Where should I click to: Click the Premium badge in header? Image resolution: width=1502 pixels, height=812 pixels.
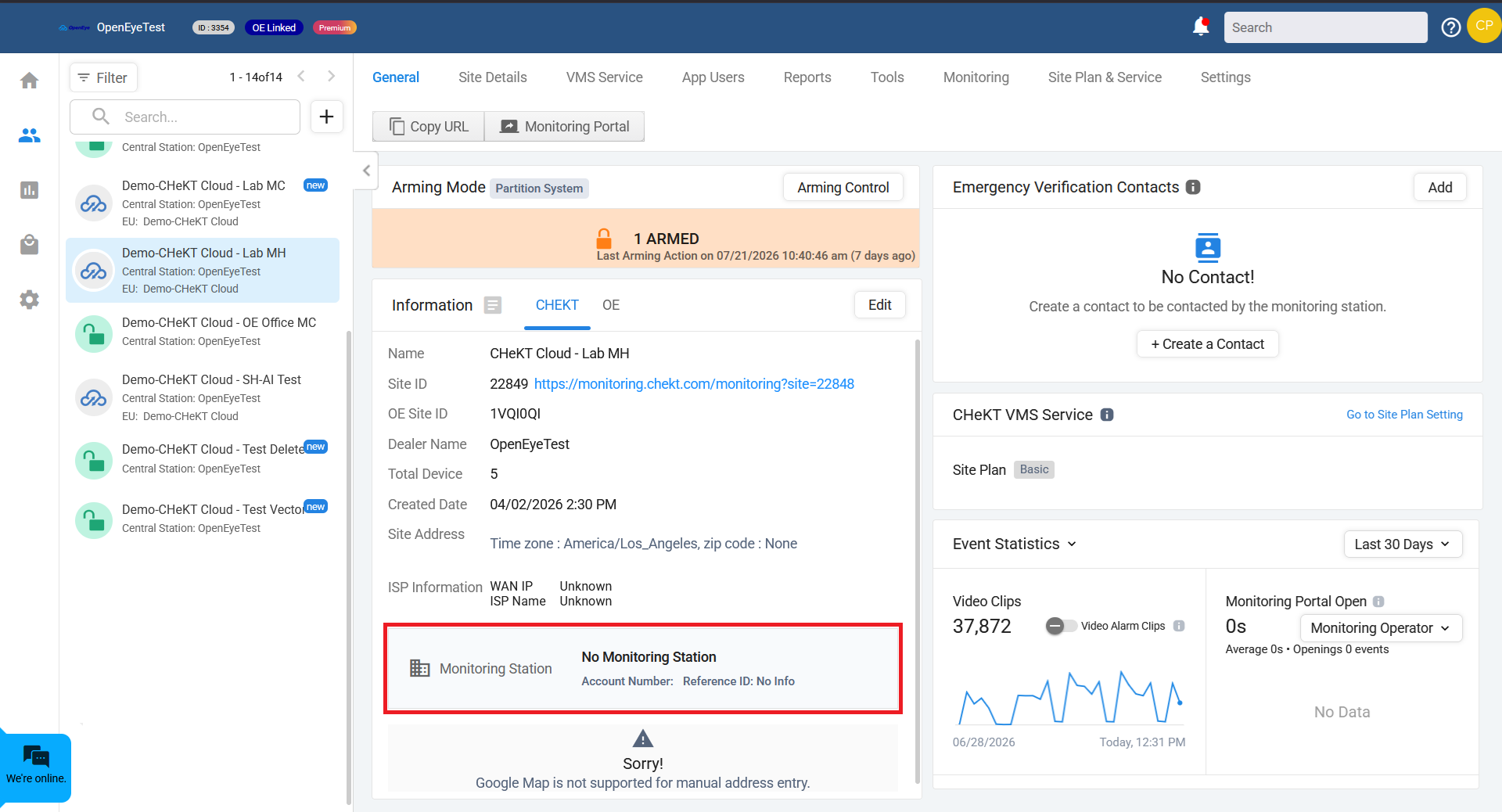pyautogui.click(x=335, y=27)
